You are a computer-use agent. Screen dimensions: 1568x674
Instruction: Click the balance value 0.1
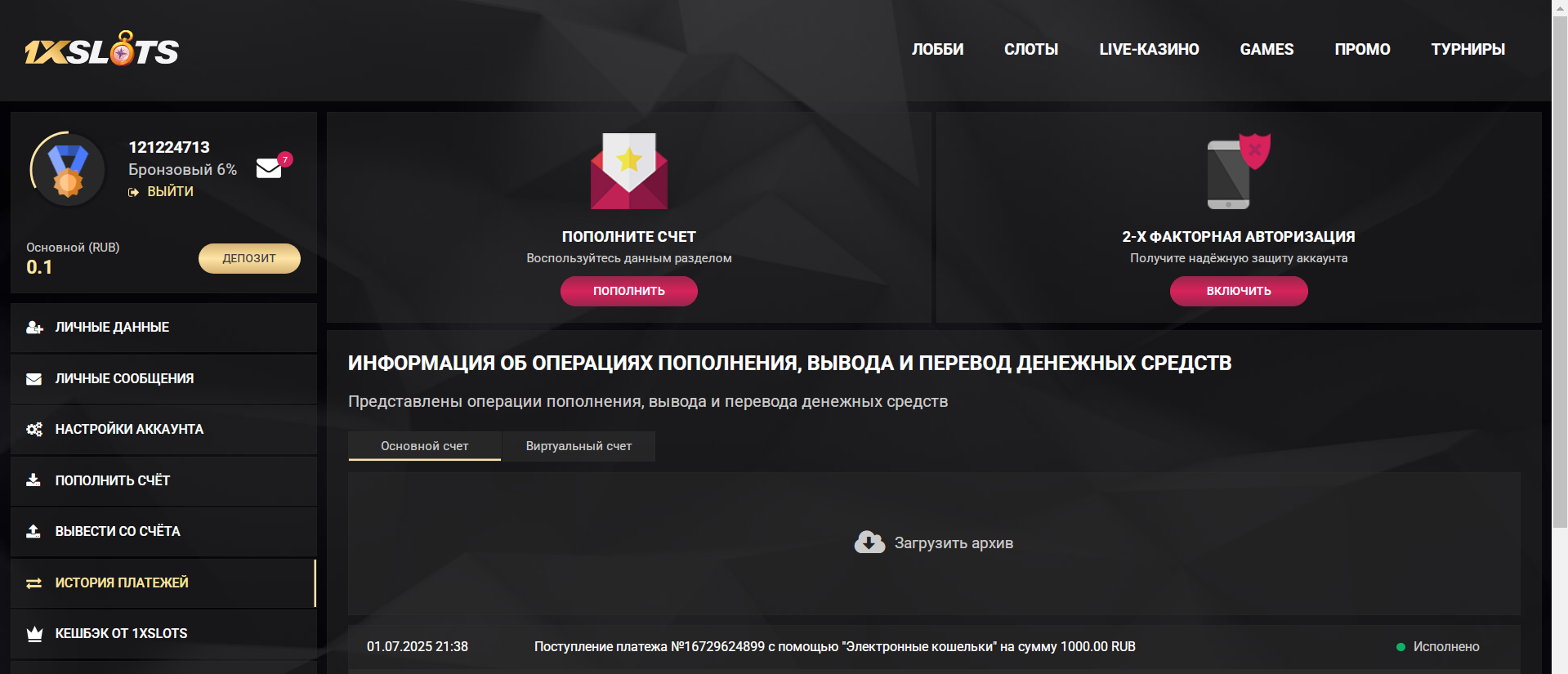click(39, 267)
